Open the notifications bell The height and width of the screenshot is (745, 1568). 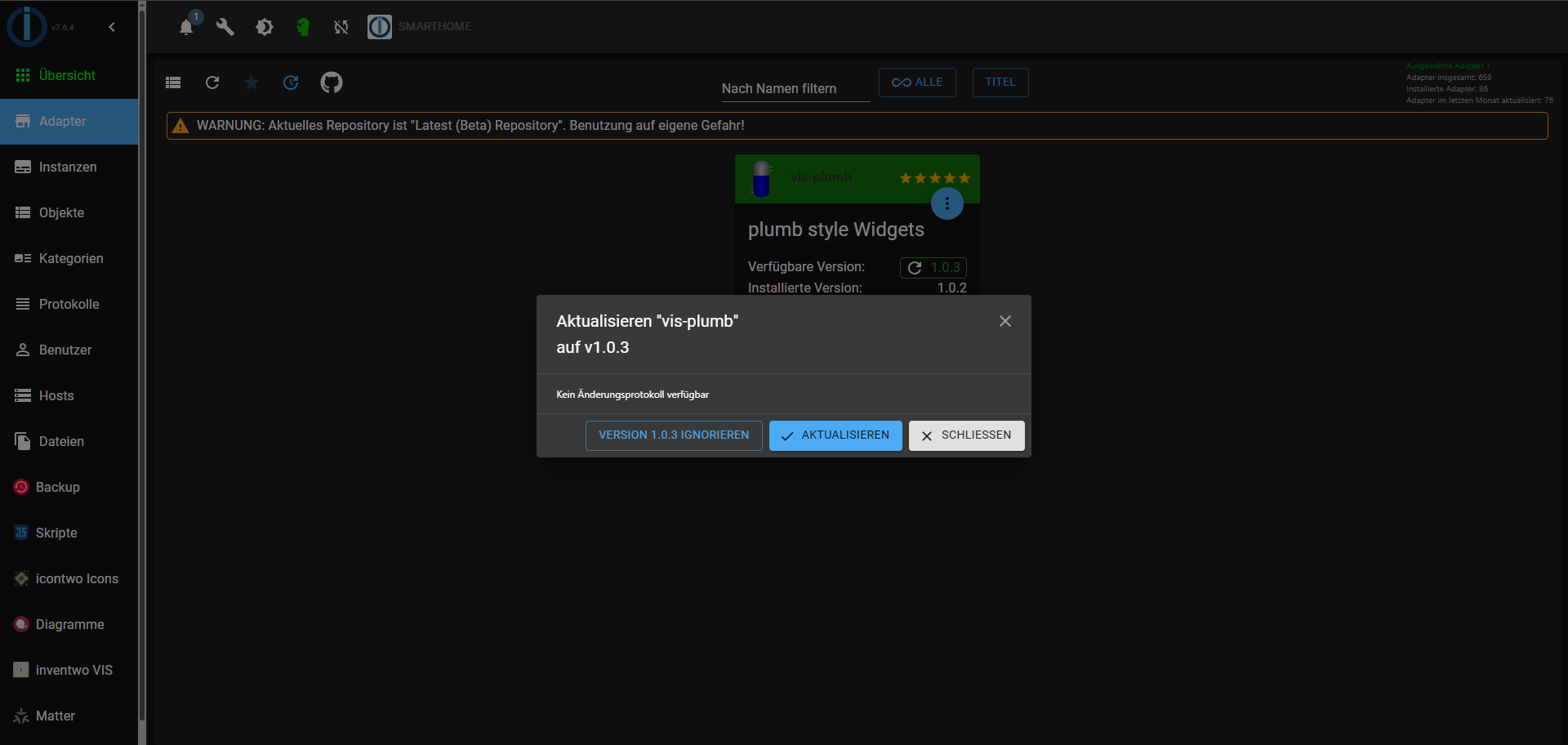tap(186, 27)
